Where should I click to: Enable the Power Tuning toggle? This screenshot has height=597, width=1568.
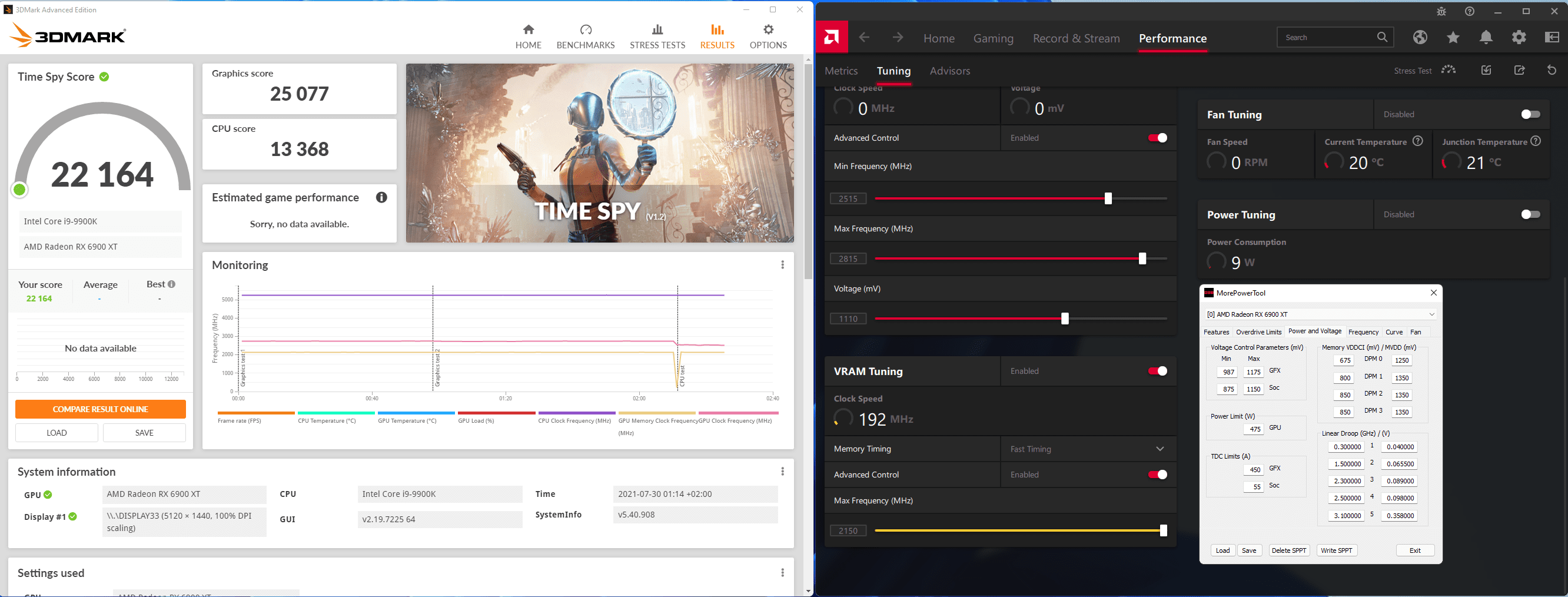click(x=1530, y=214)
